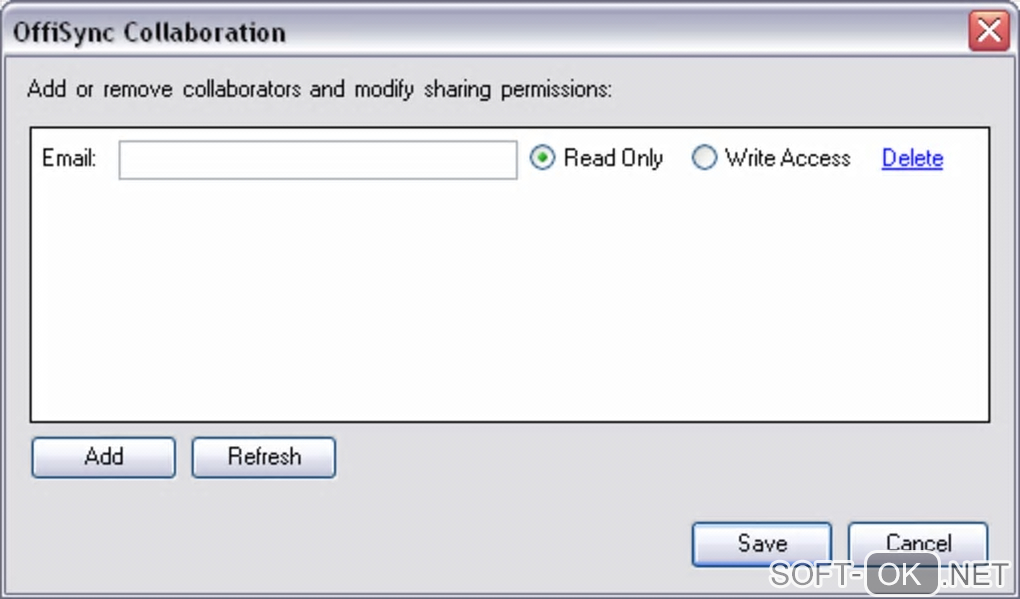The height and width of the screenshot is (599, 1020).
Task: Enable the Write Access radio option
Action: click(704, 158)
